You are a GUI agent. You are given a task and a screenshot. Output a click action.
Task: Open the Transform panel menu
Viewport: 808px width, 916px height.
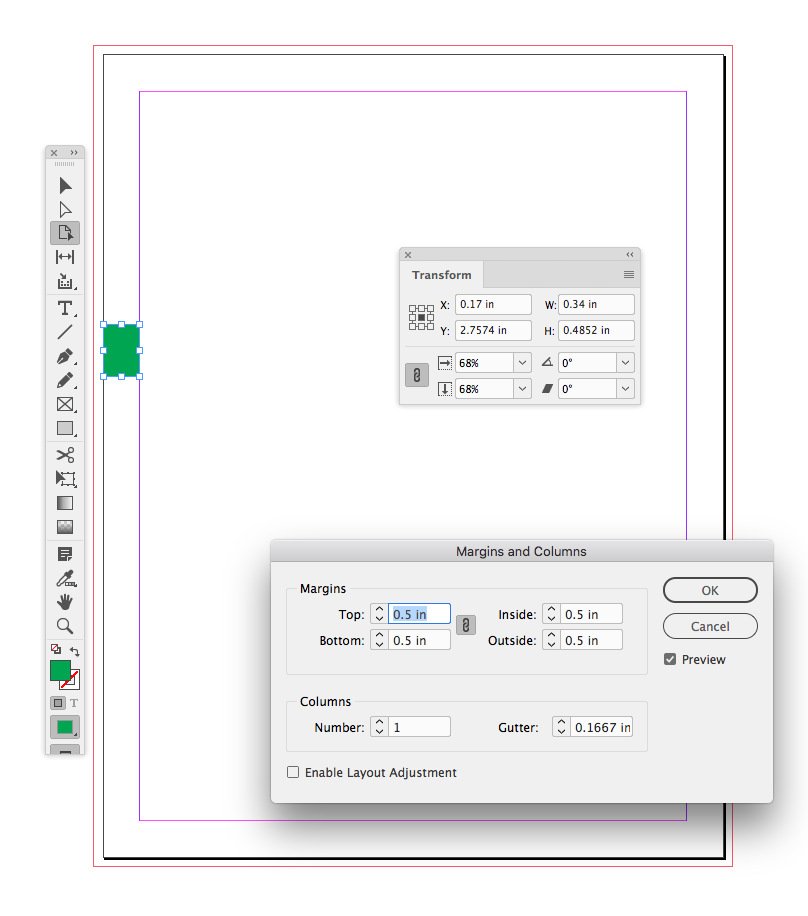pyautogui.click(x=629, y=274)
